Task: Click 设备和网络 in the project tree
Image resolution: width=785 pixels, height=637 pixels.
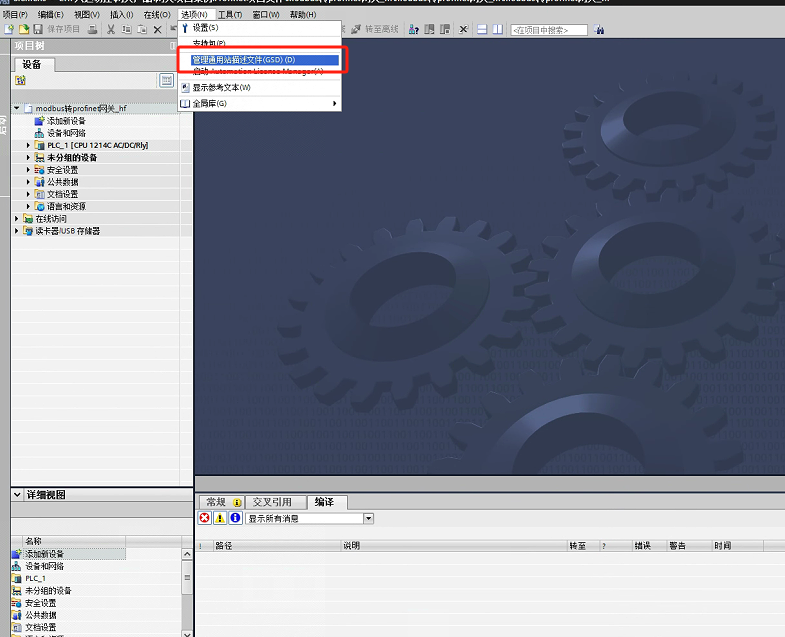Action: point(66,133)
